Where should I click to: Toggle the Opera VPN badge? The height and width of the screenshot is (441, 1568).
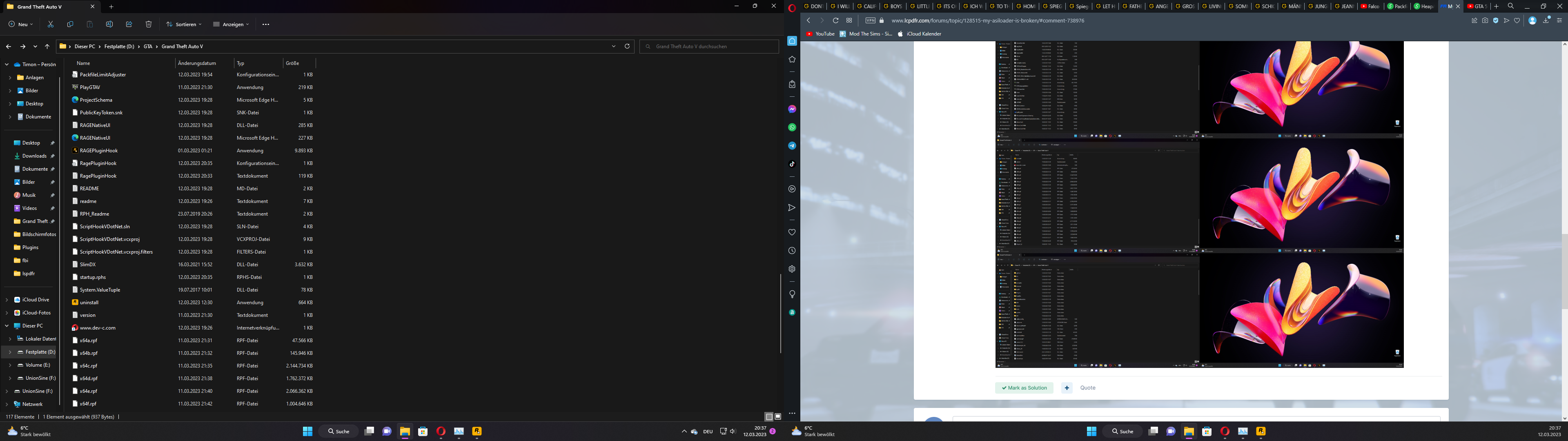pyautogui.click(x=871, y=21)
